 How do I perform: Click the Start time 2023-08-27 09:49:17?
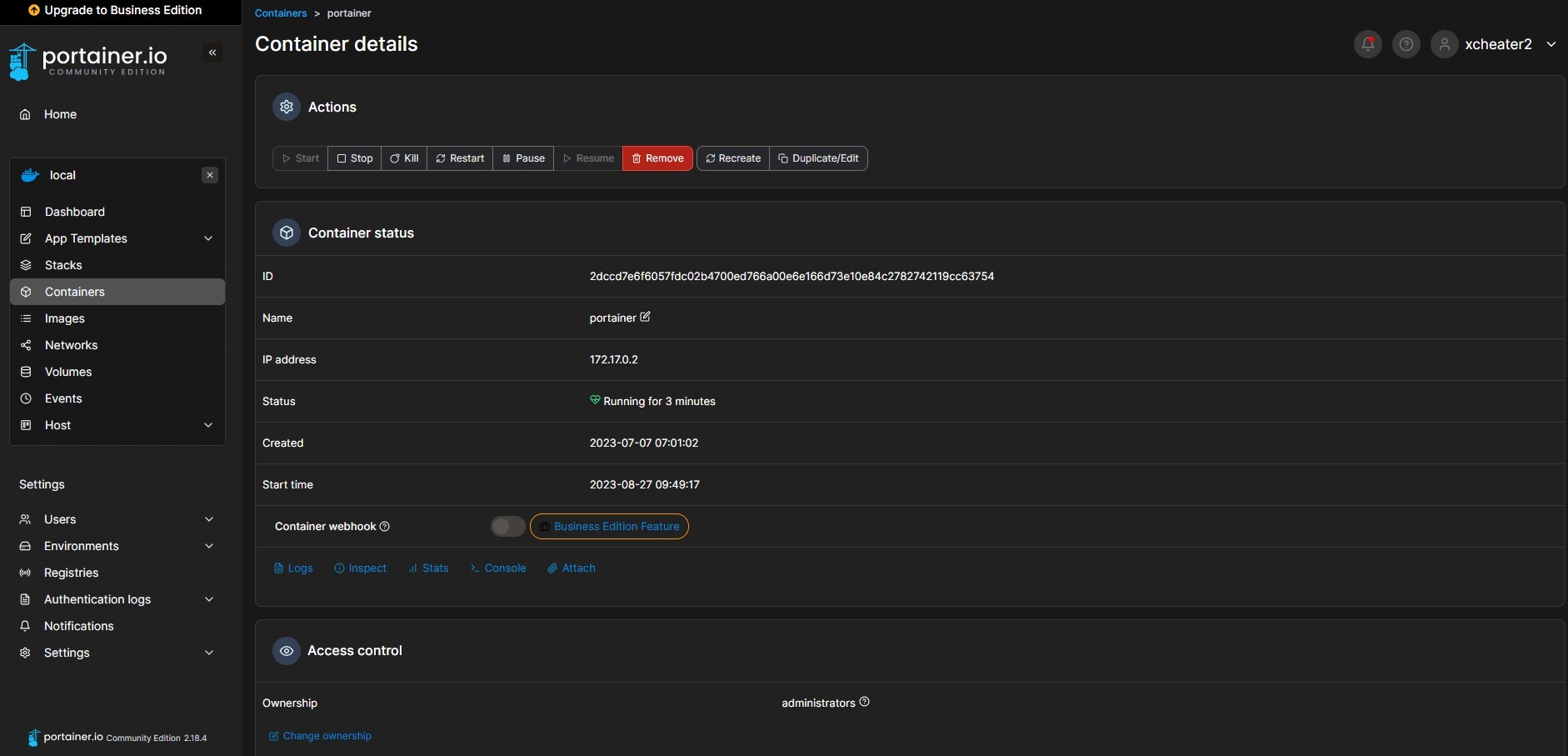(645, 484)
